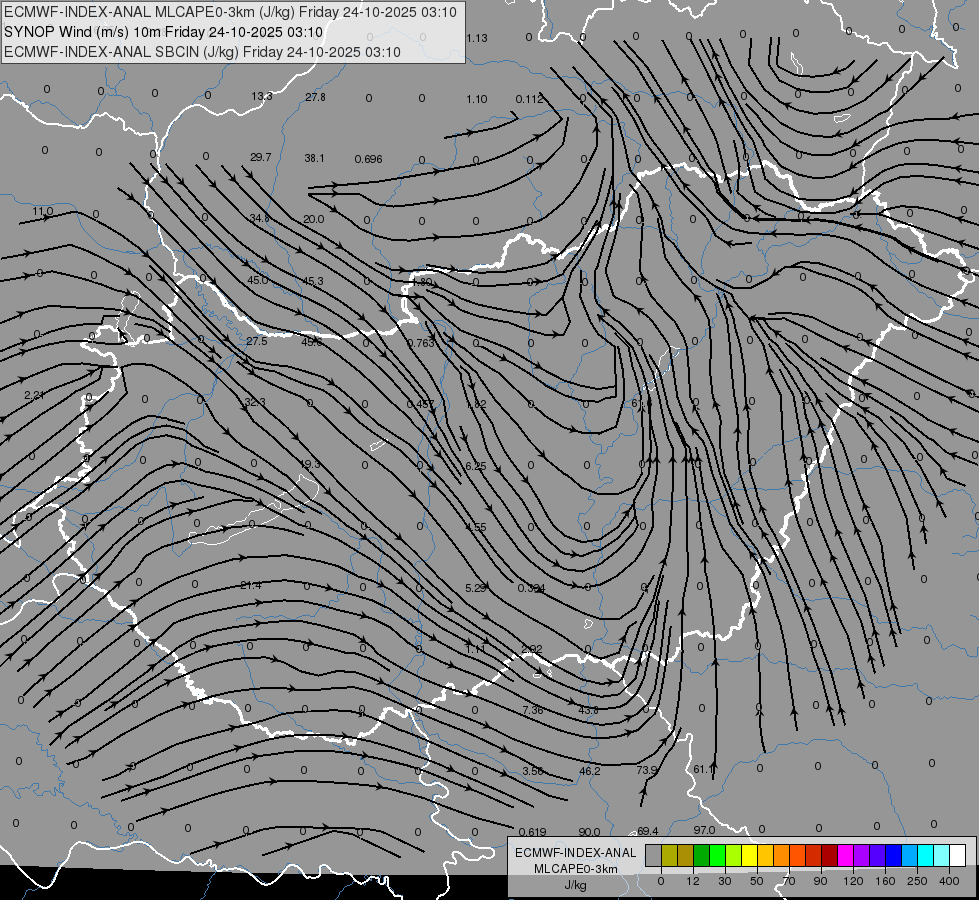Click the map value 90.0
The height and width of the screenshot is (900, 979).
[589, 832]
